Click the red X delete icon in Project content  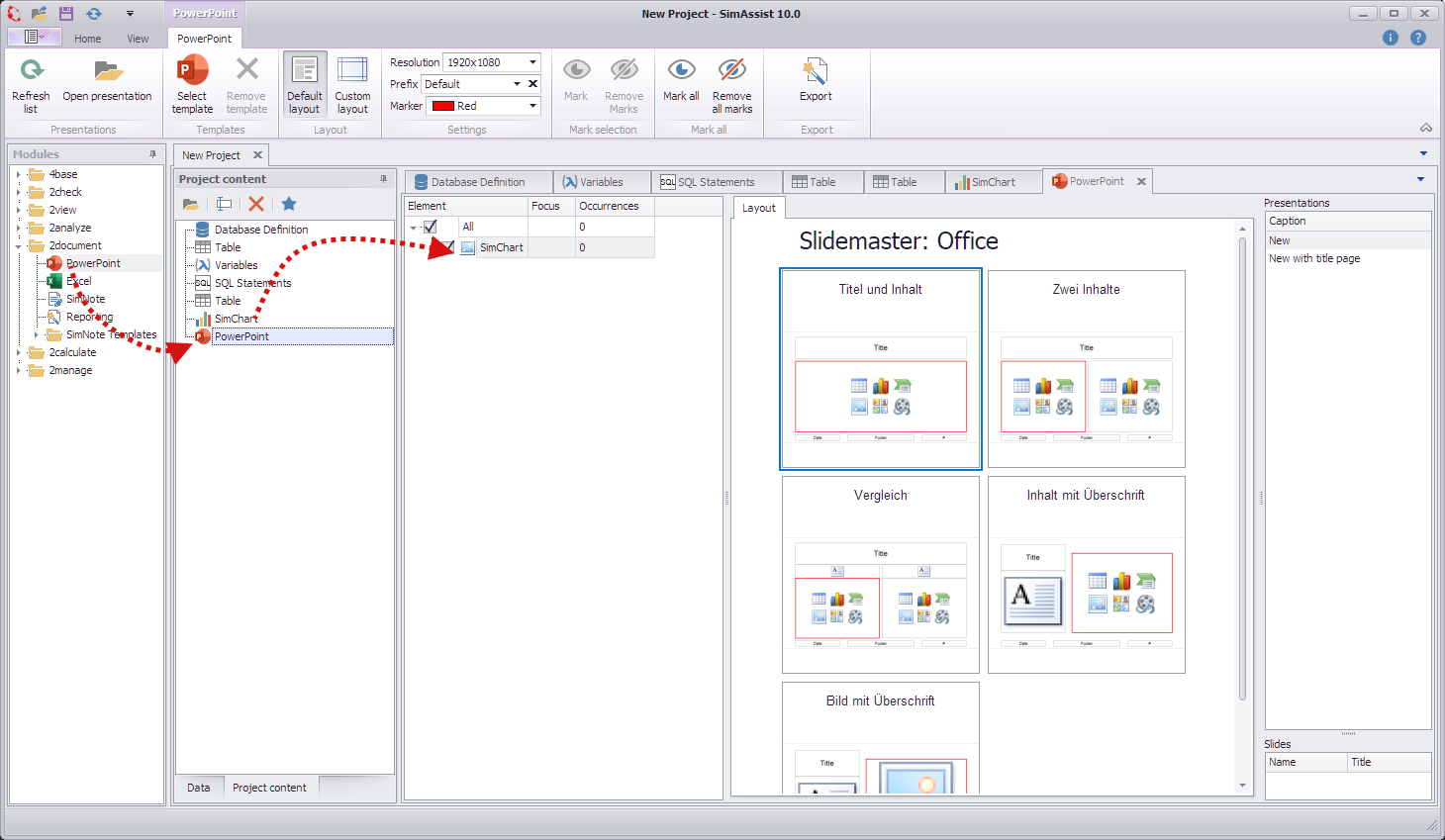253,203
